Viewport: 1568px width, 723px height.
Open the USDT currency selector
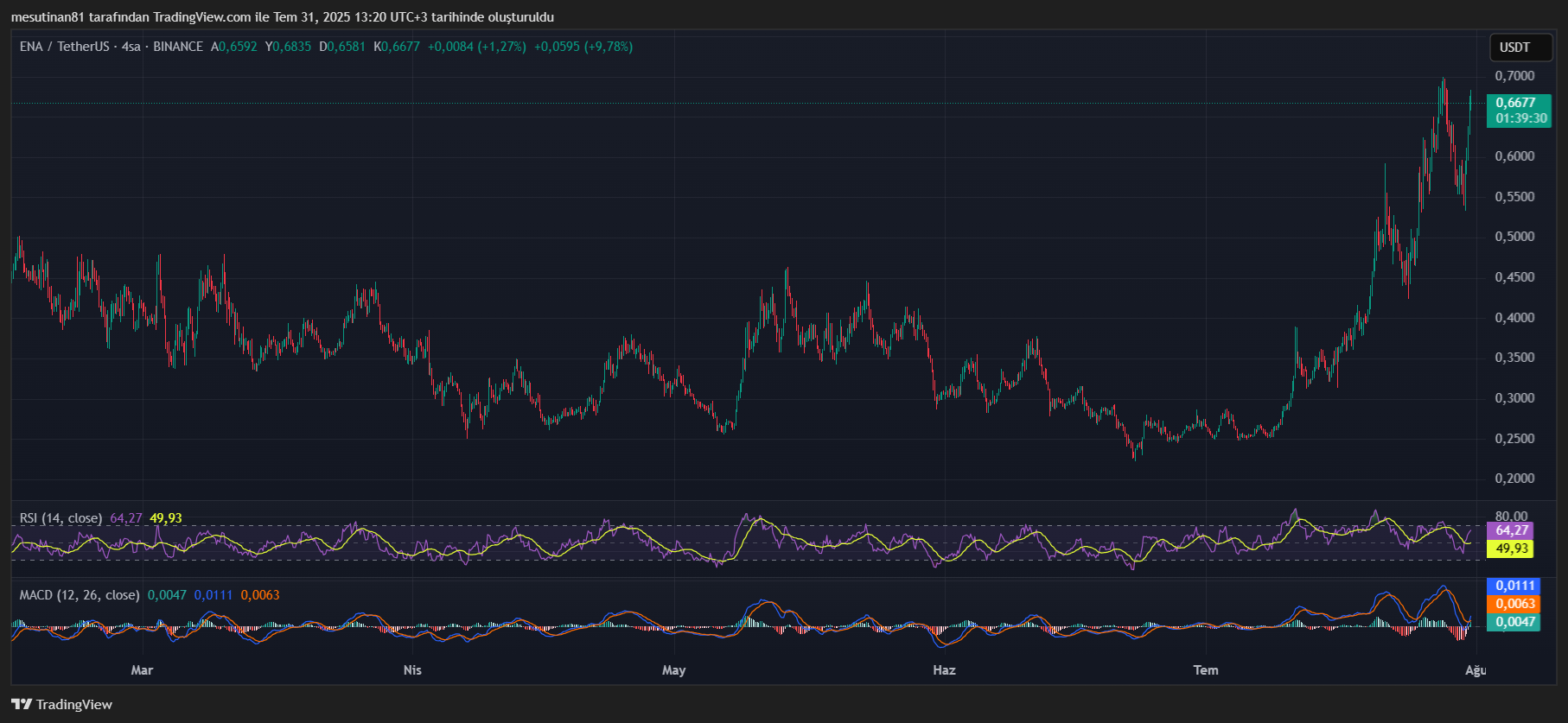[x=1520, y=48]
